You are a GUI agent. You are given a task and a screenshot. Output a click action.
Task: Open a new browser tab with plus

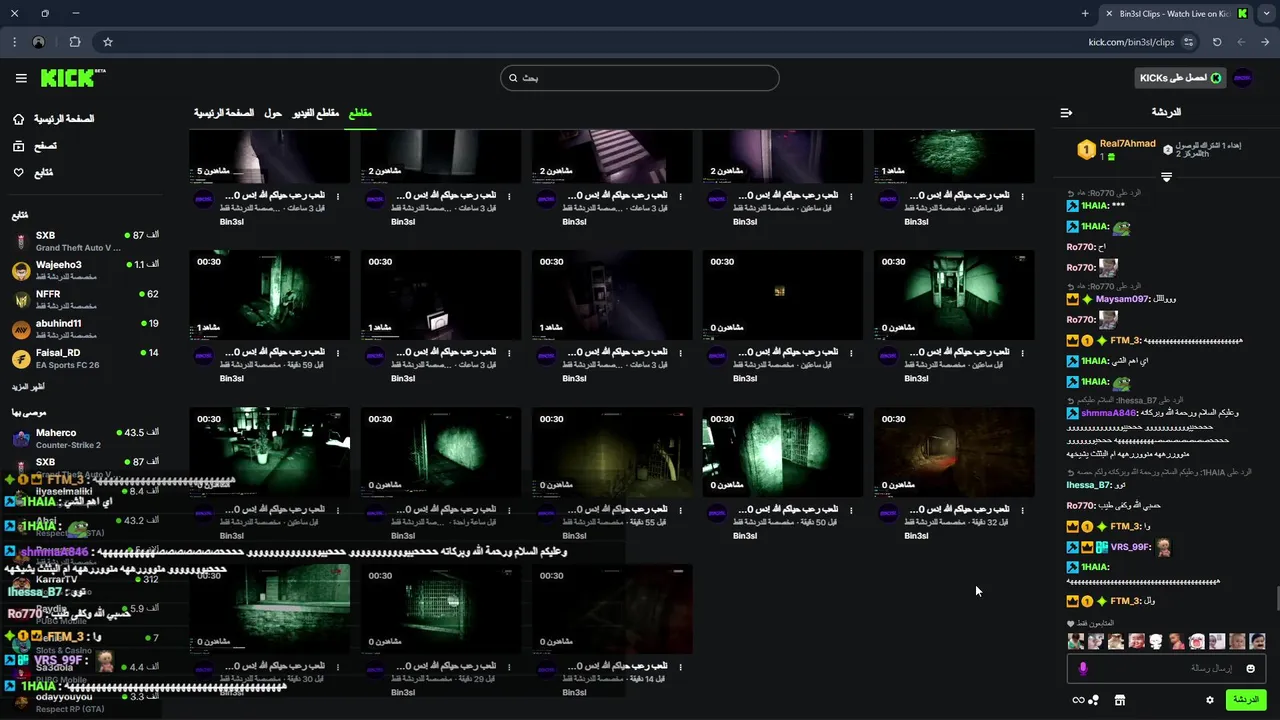(x=1085, y=13)
